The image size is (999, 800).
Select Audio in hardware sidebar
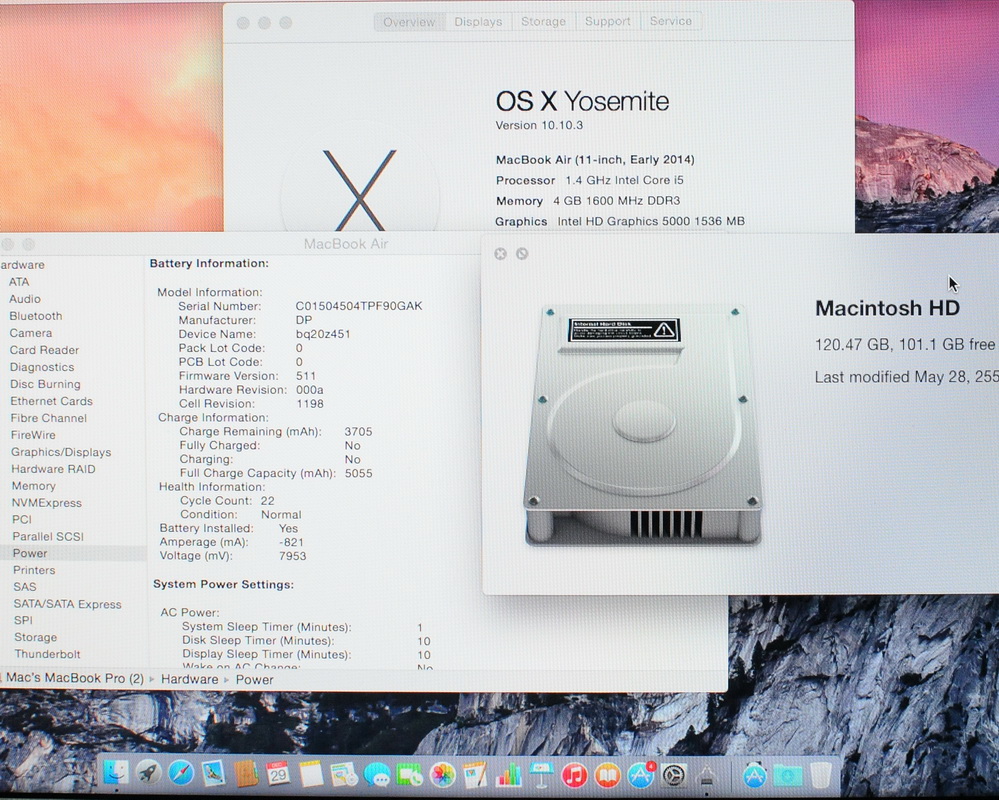click(x=25, y=299)
